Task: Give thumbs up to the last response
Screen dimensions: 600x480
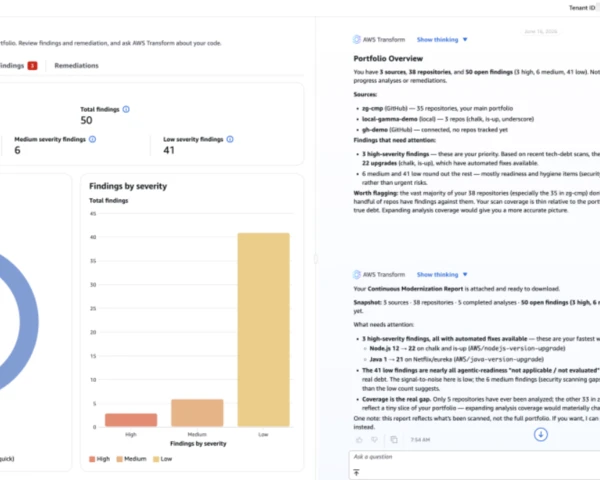Action: click(359, 440)
